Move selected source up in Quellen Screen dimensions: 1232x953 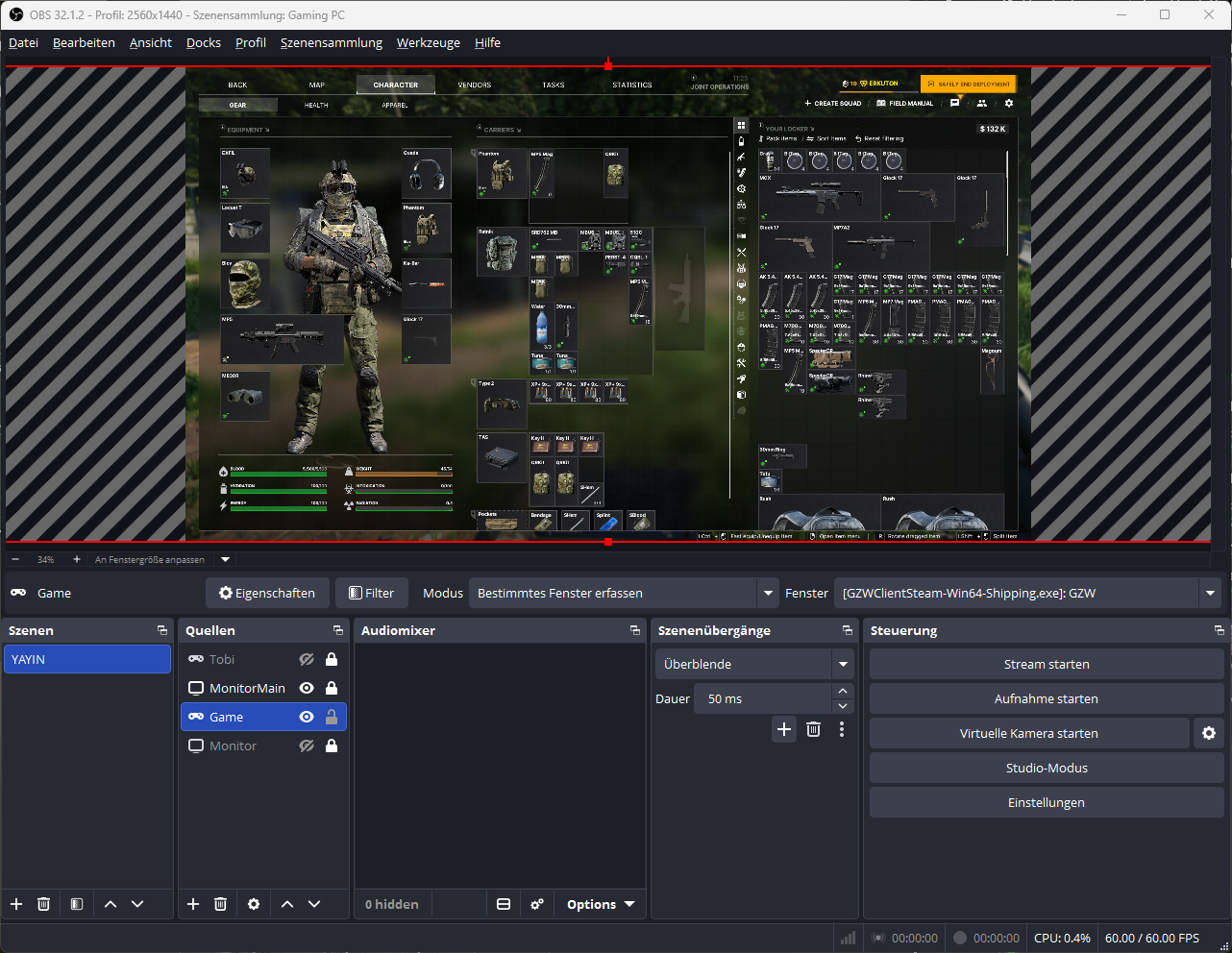[x=287, y=904]
